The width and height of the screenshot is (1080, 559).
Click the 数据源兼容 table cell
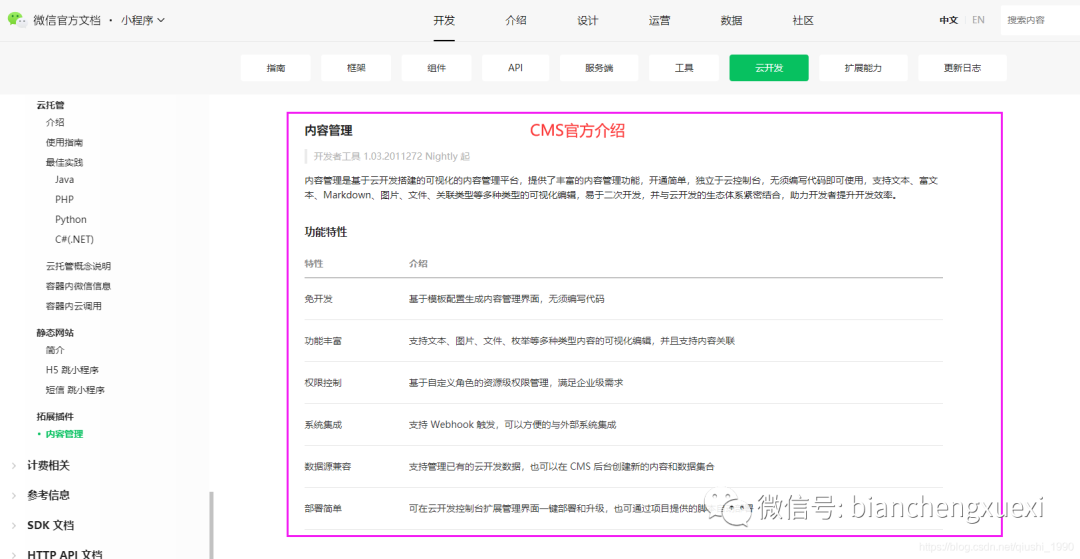pyautogui.click(x=328, y=467)
